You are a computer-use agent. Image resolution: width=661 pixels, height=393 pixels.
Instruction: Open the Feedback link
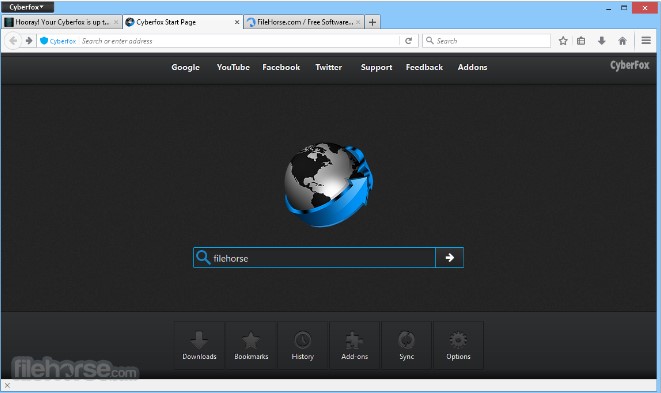(424, 67)
